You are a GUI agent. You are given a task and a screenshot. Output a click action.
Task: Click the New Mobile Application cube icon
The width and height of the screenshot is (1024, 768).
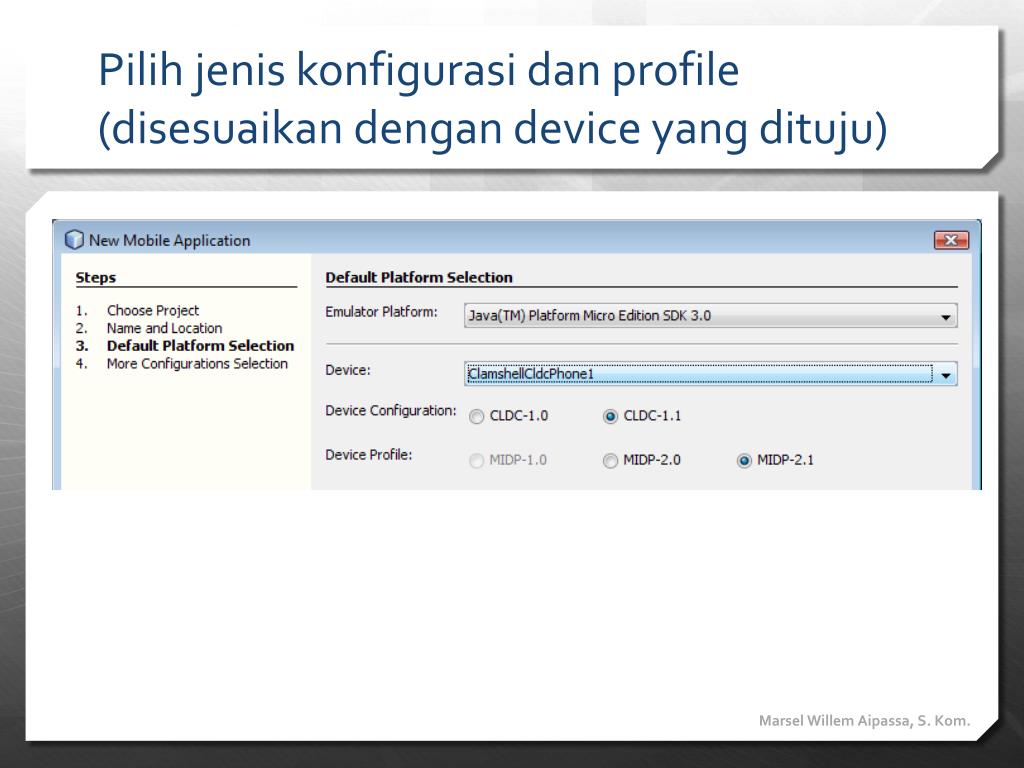click(x=74, y=240)
